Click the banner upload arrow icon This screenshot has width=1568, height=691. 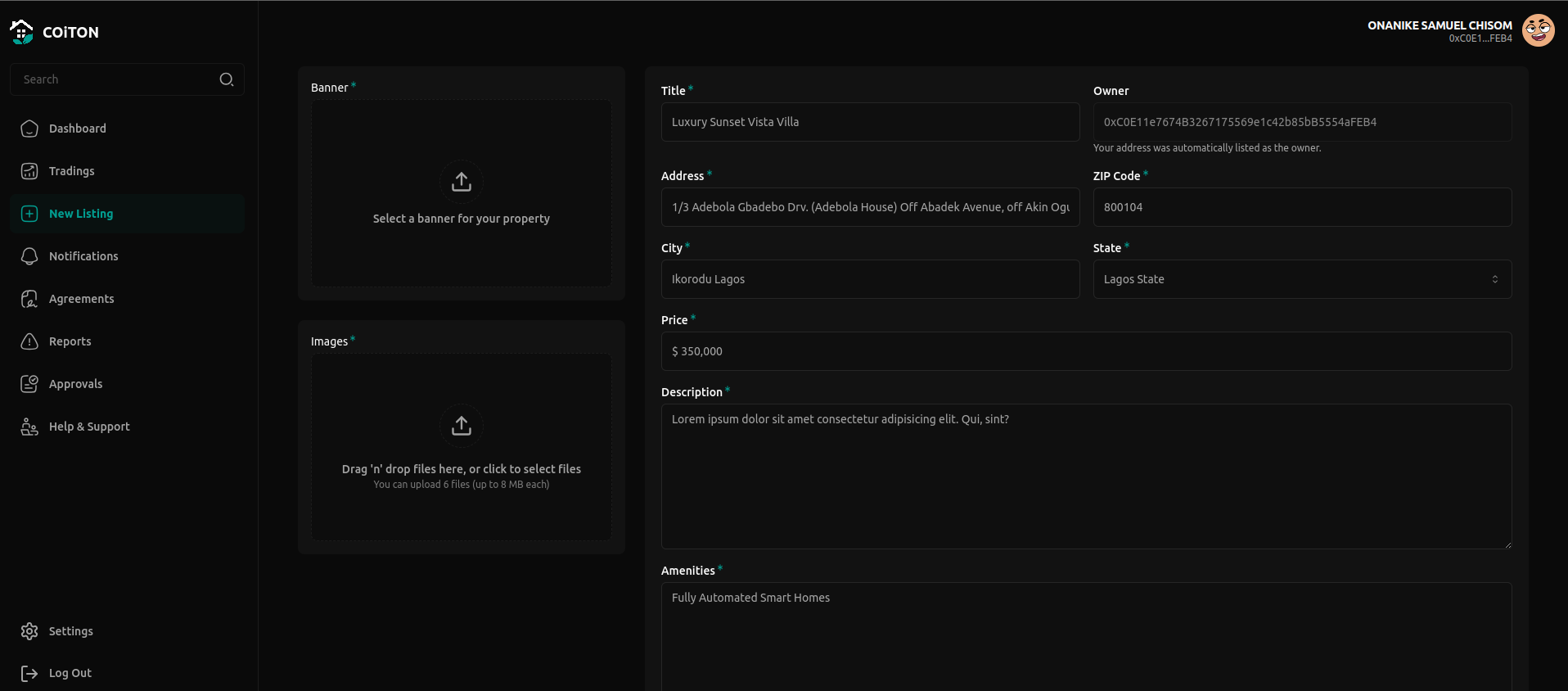point(462,182)
